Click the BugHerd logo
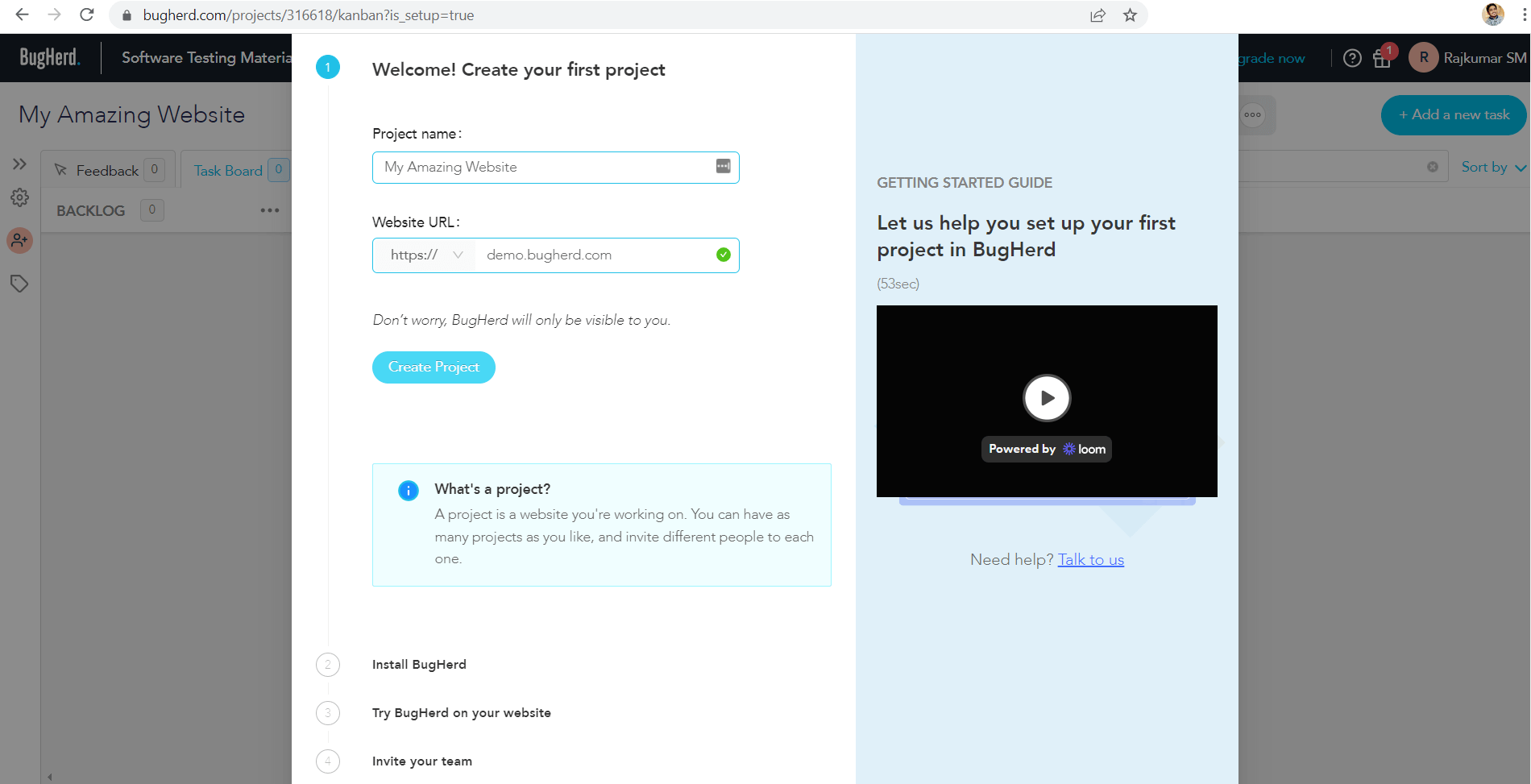The image size is (1531, 784). click(49, 57)
